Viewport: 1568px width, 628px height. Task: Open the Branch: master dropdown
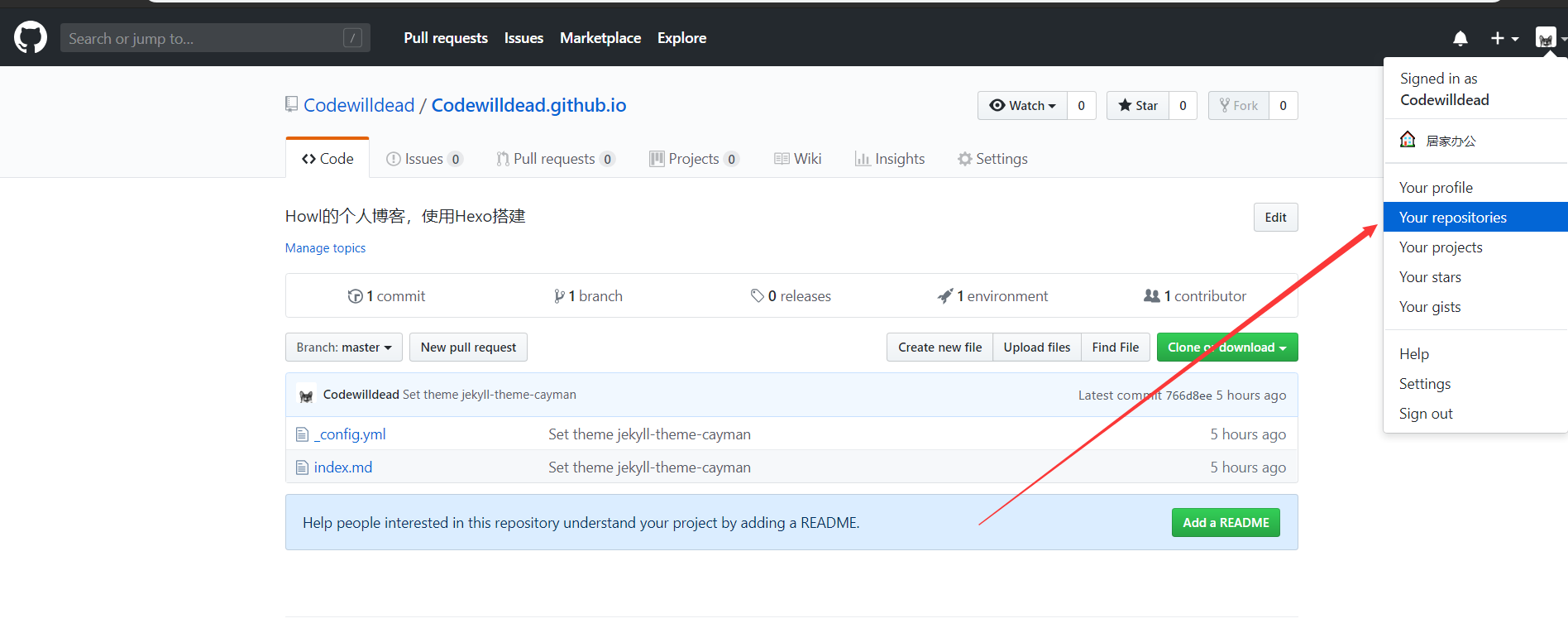[x=344, y=348]
